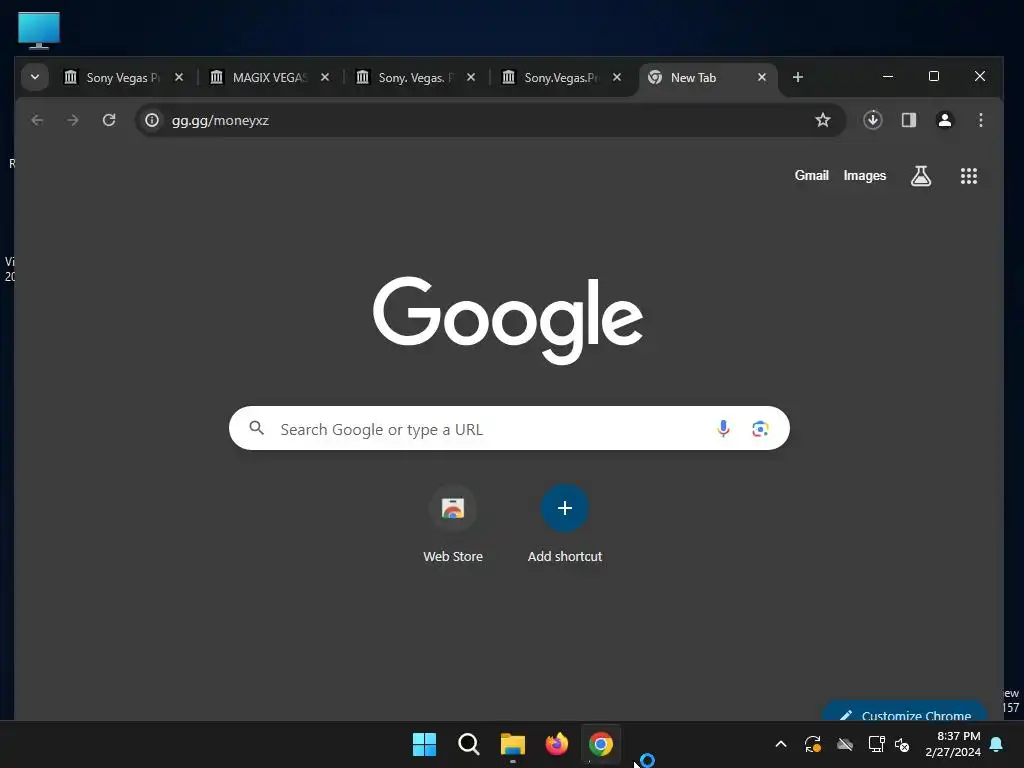Close the New Tab tab
The width and height of the screenshot is (1024, 768).
[x=761, y=77]
